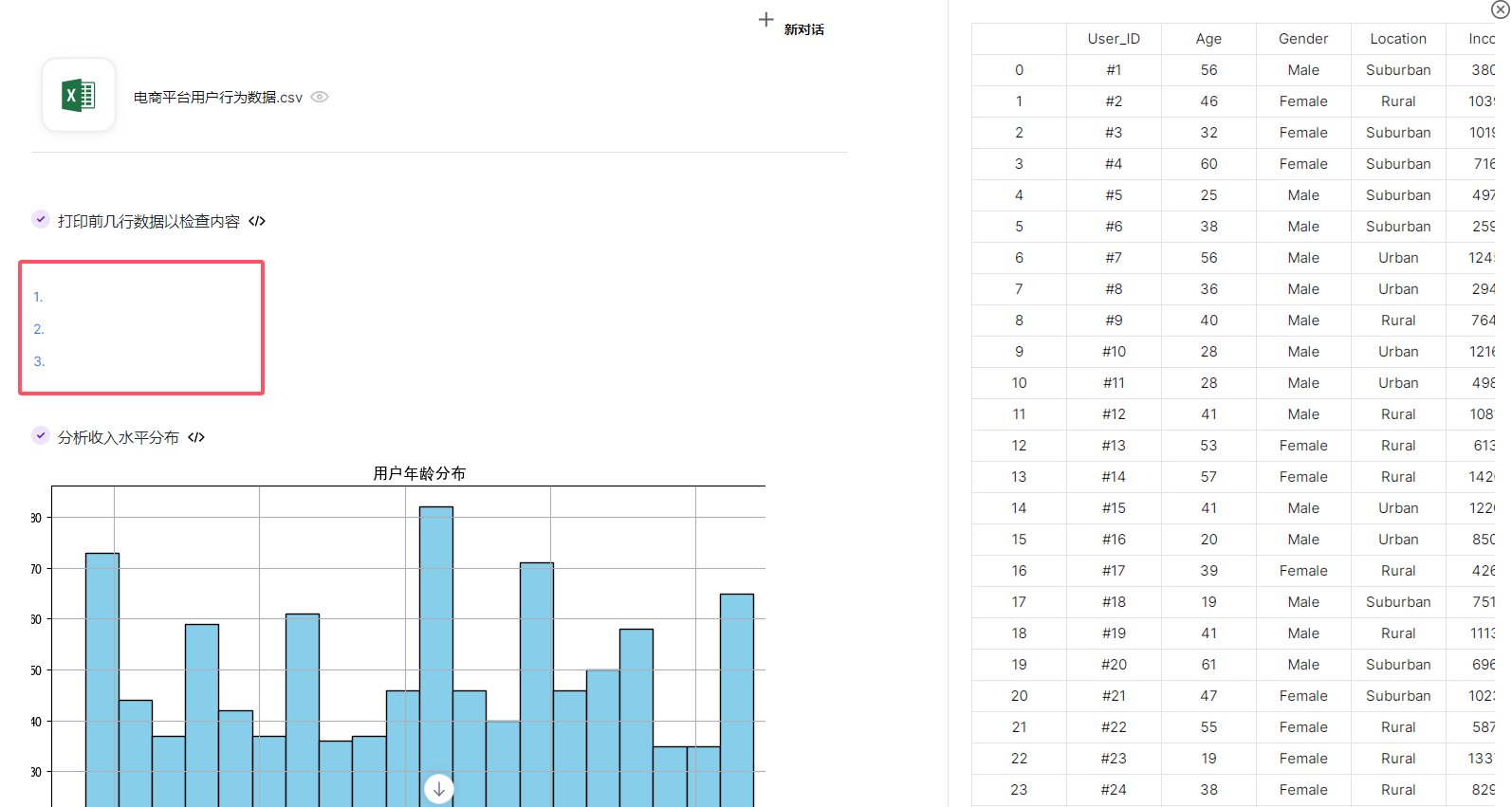Click User_ID cell #1
This screenshot has width=1512, height=807.
coord(1114,70)
